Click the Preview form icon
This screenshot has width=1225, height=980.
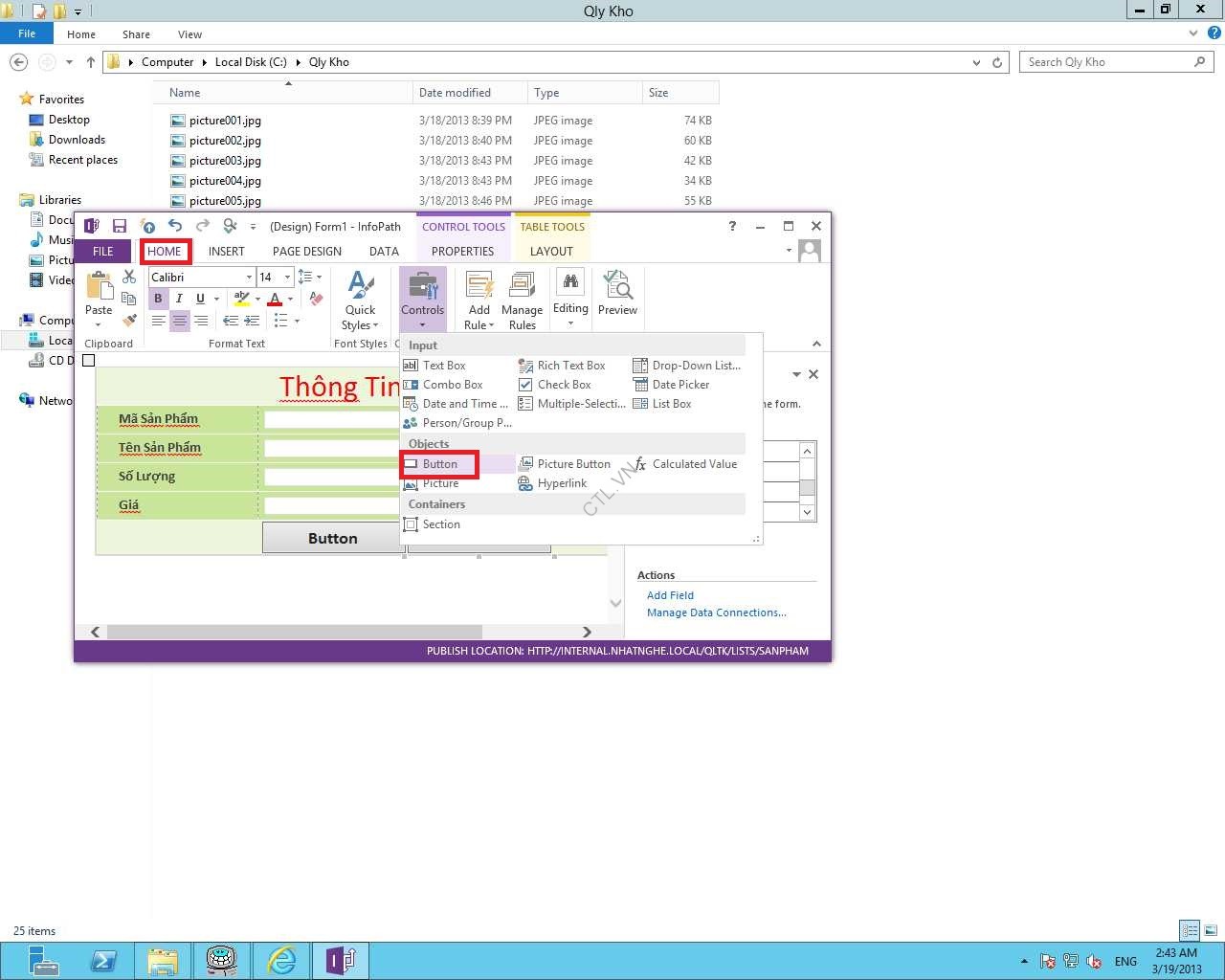617,294
